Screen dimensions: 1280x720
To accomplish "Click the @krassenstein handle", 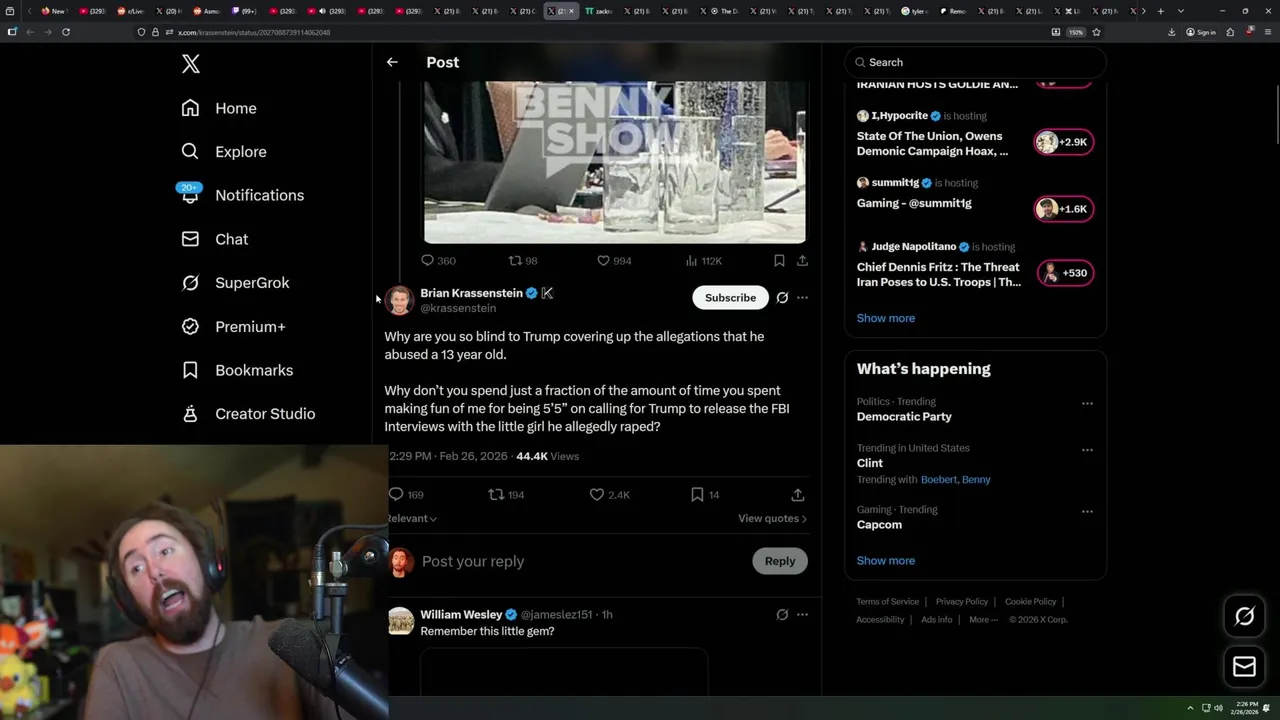I will click(458, 308).
